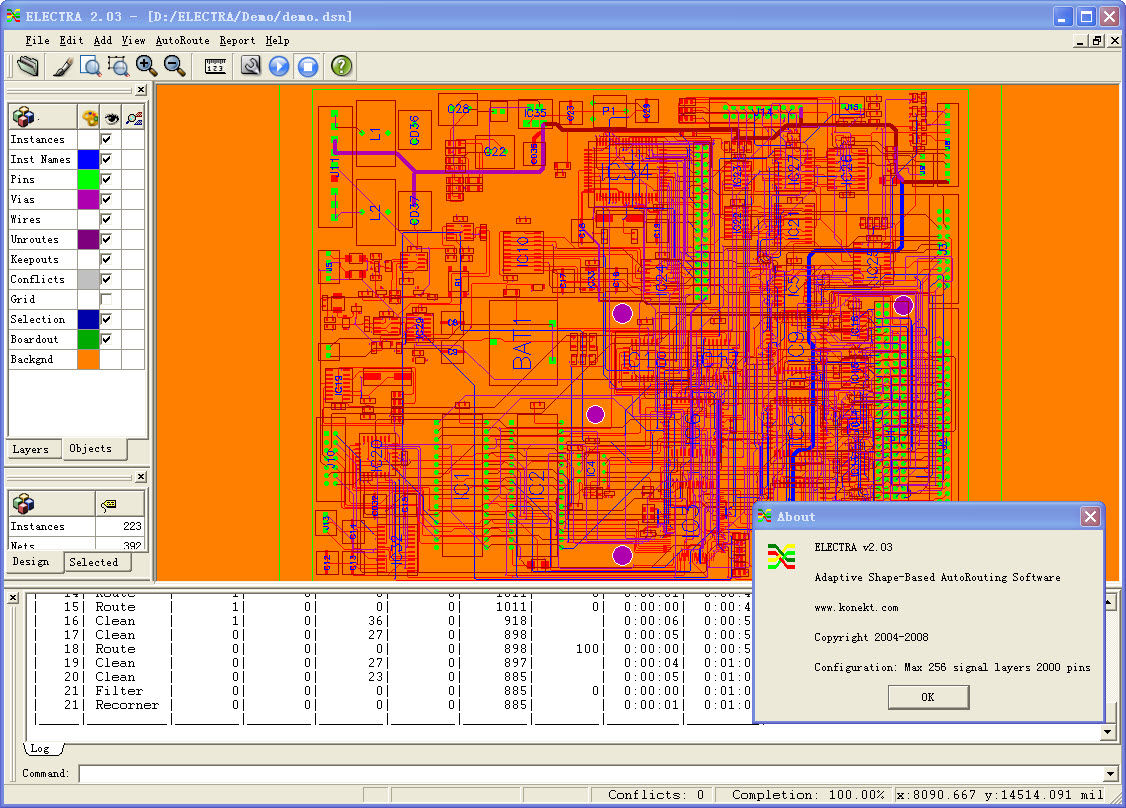The height and width of the screenshot is (808, 1126).
Task: Click the color palette column header icon
Action: pos(89,117)
